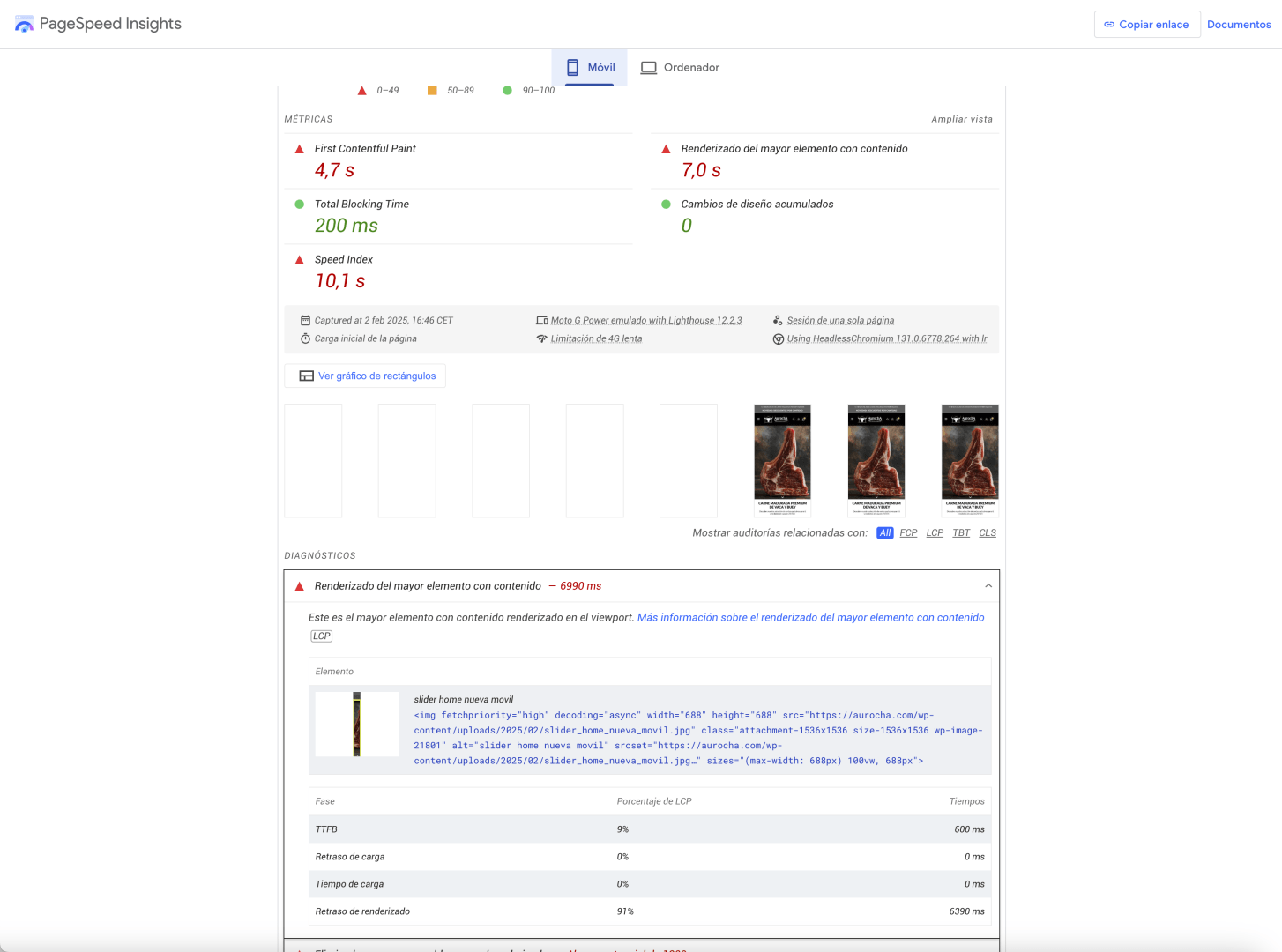1282x952 pixels.
Task: Click the Retraso de renderizado phase row
Action: point(650,911)
